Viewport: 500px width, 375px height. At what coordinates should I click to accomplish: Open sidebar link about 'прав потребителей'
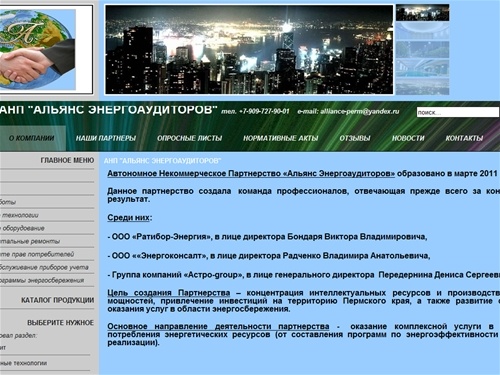coord(37,254)
